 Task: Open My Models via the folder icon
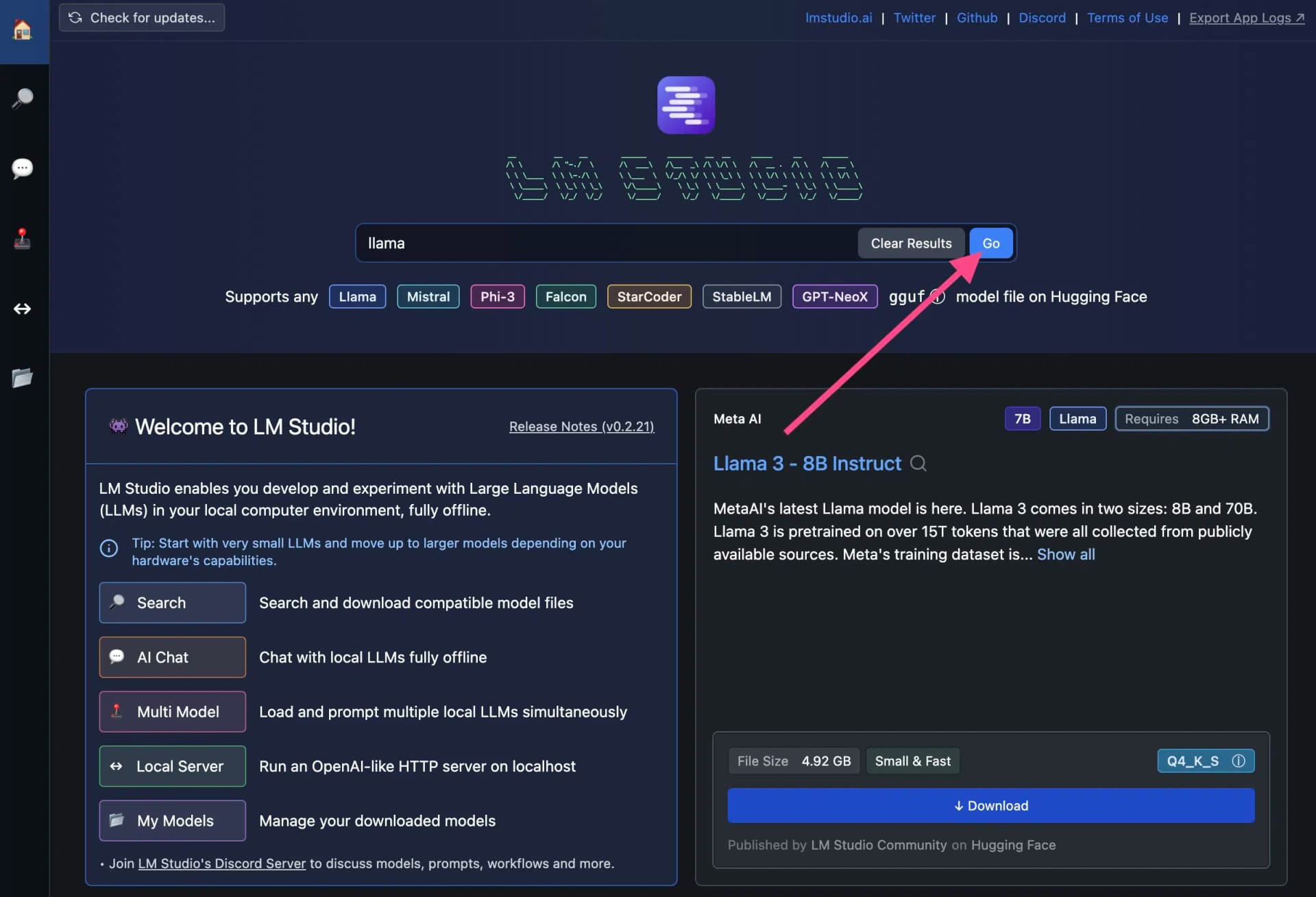click(23, 378)
